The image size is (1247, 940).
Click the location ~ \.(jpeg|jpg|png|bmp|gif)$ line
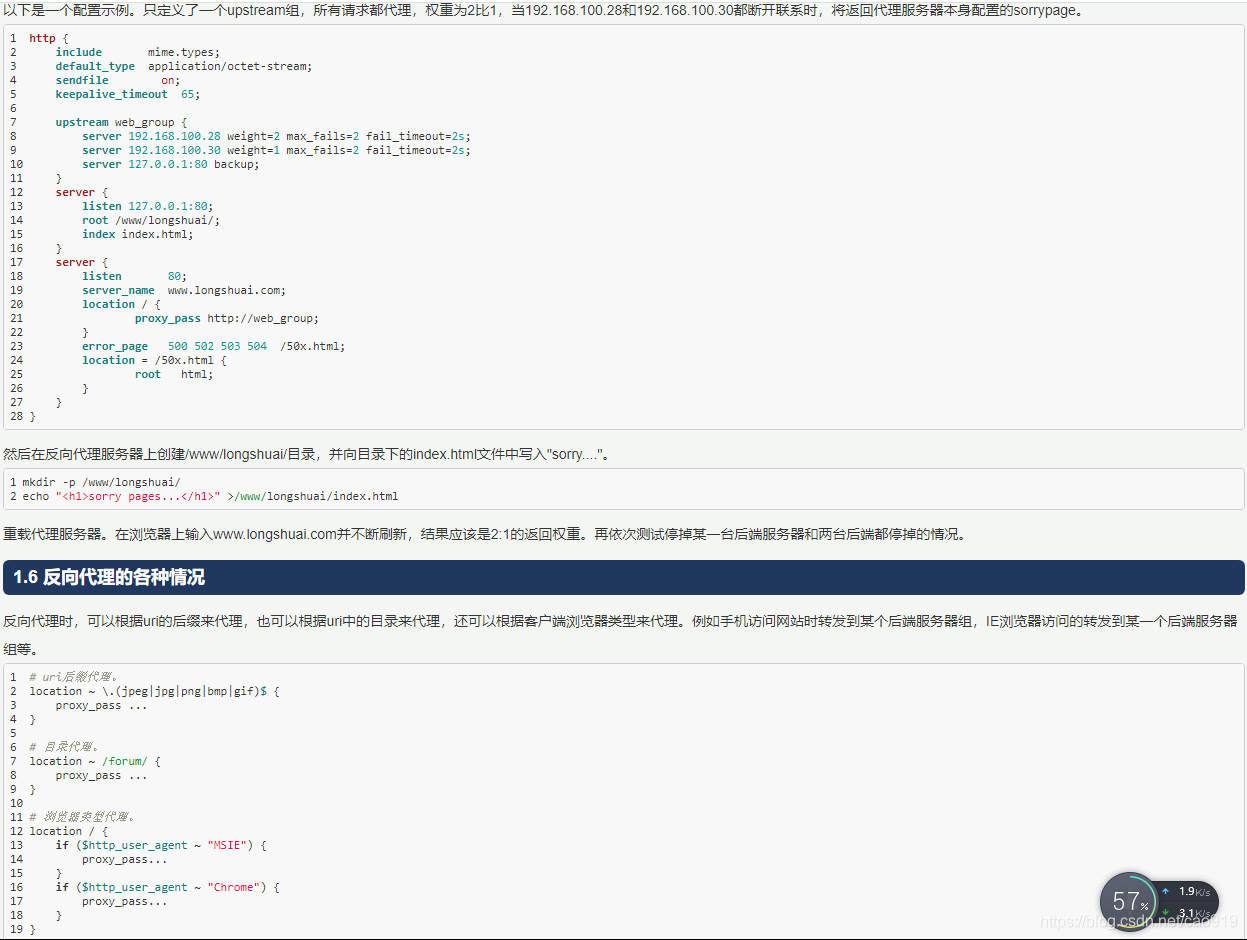(x=154, y=691)
